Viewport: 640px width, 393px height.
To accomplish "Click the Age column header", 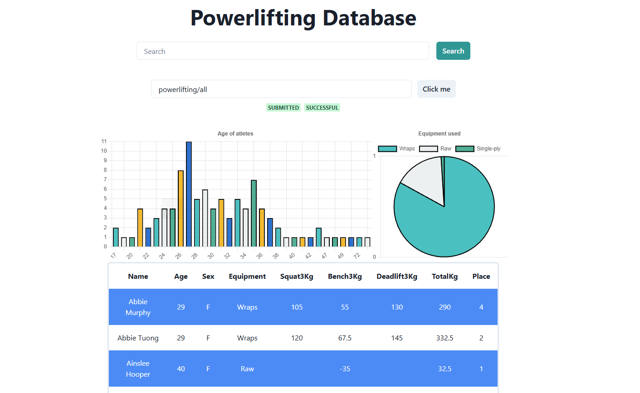I will coord(181,276).
